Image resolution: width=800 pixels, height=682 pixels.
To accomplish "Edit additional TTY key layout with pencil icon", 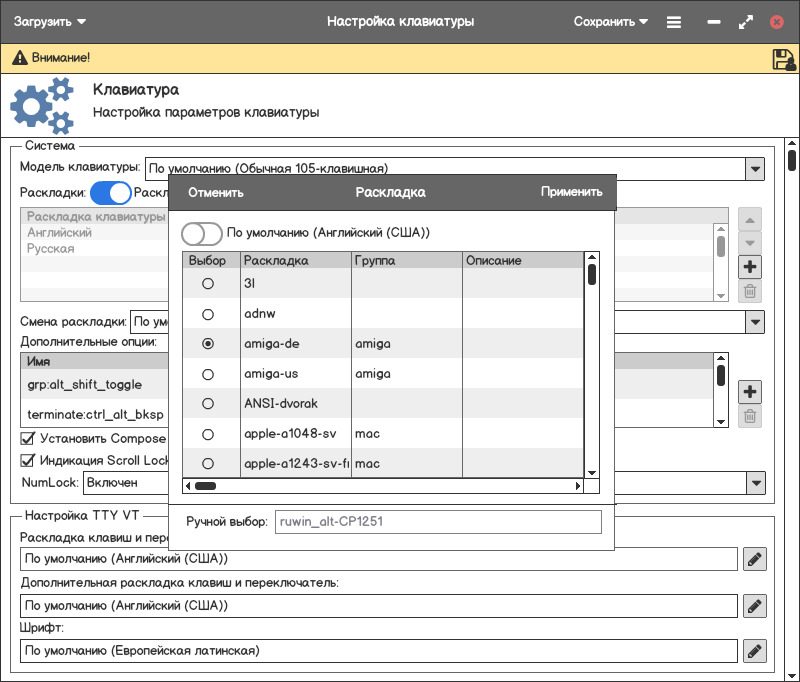I will [755, 605].
